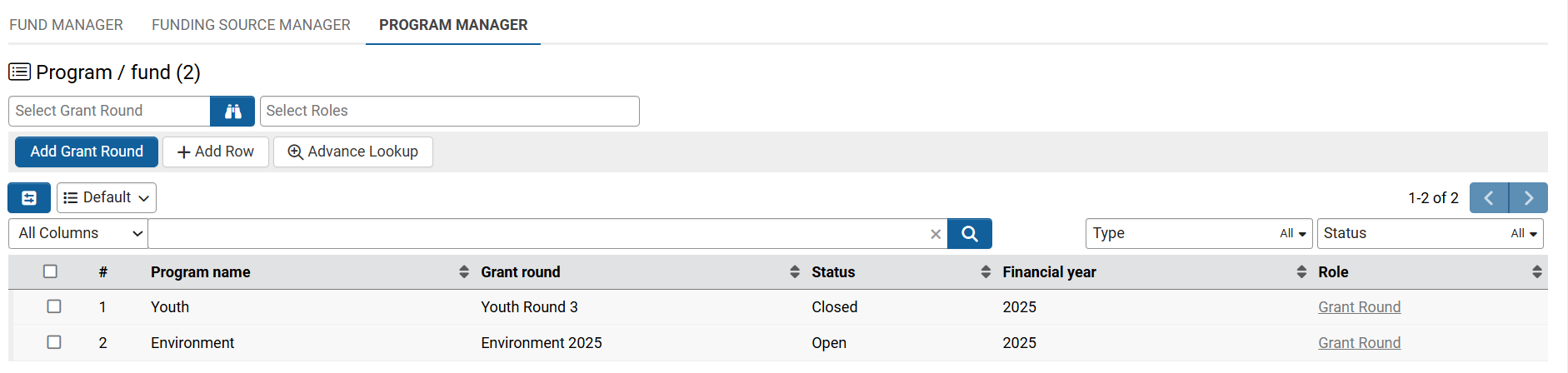The width and height of the screenshot is (1568, 373).
Task: Switch to the Fund Manager tab
Action: pos(66,25)
